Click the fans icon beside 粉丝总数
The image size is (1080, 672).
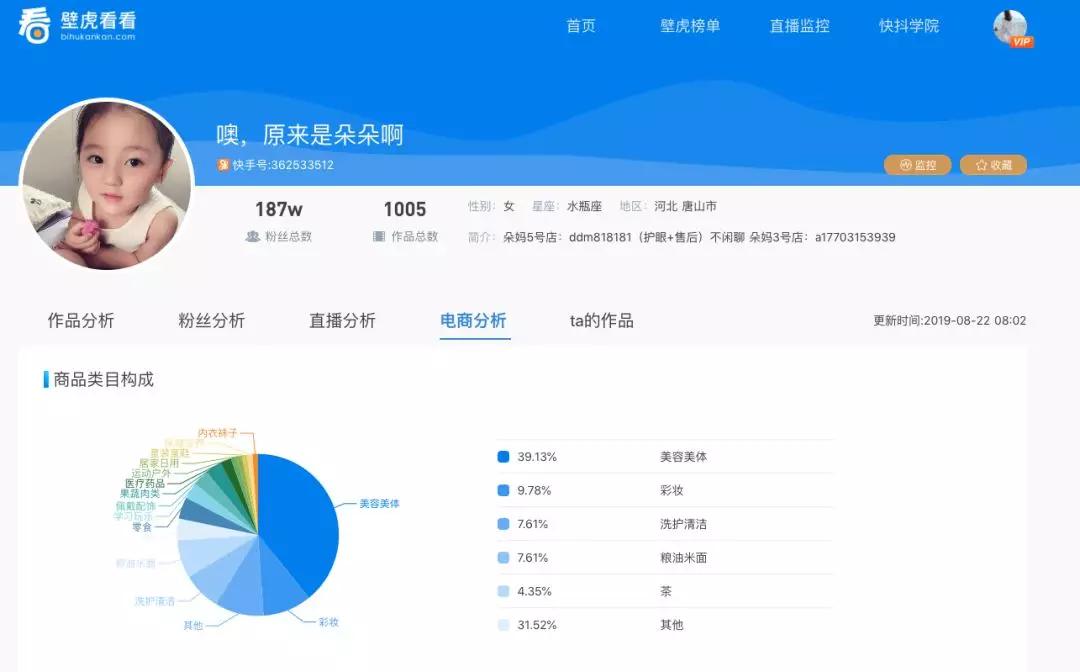click(253, 236)
